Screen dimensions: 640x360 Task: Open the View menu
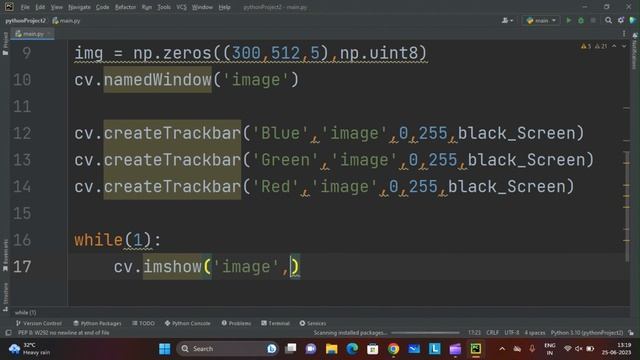(56, 7)
